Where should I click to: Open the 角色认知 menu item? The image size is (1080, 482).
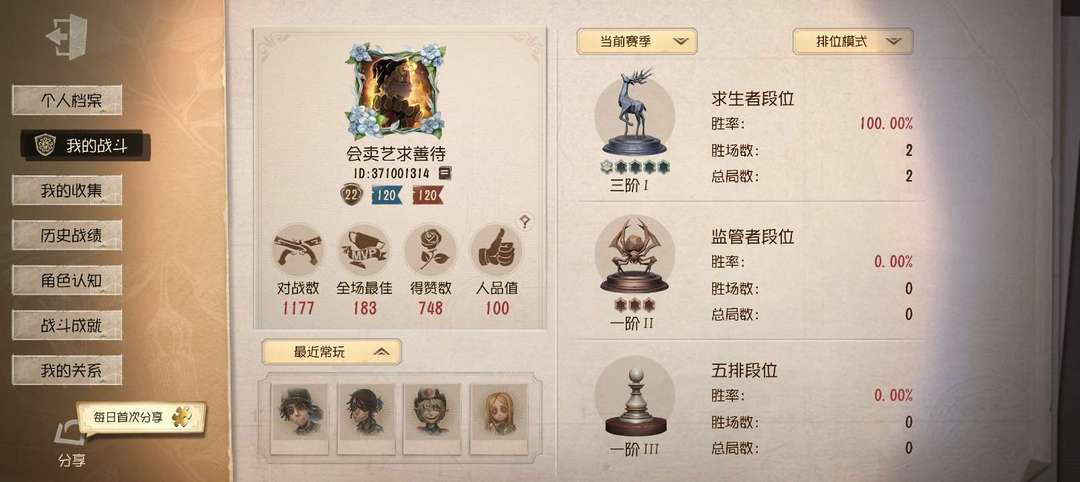[x=67, y=280]
